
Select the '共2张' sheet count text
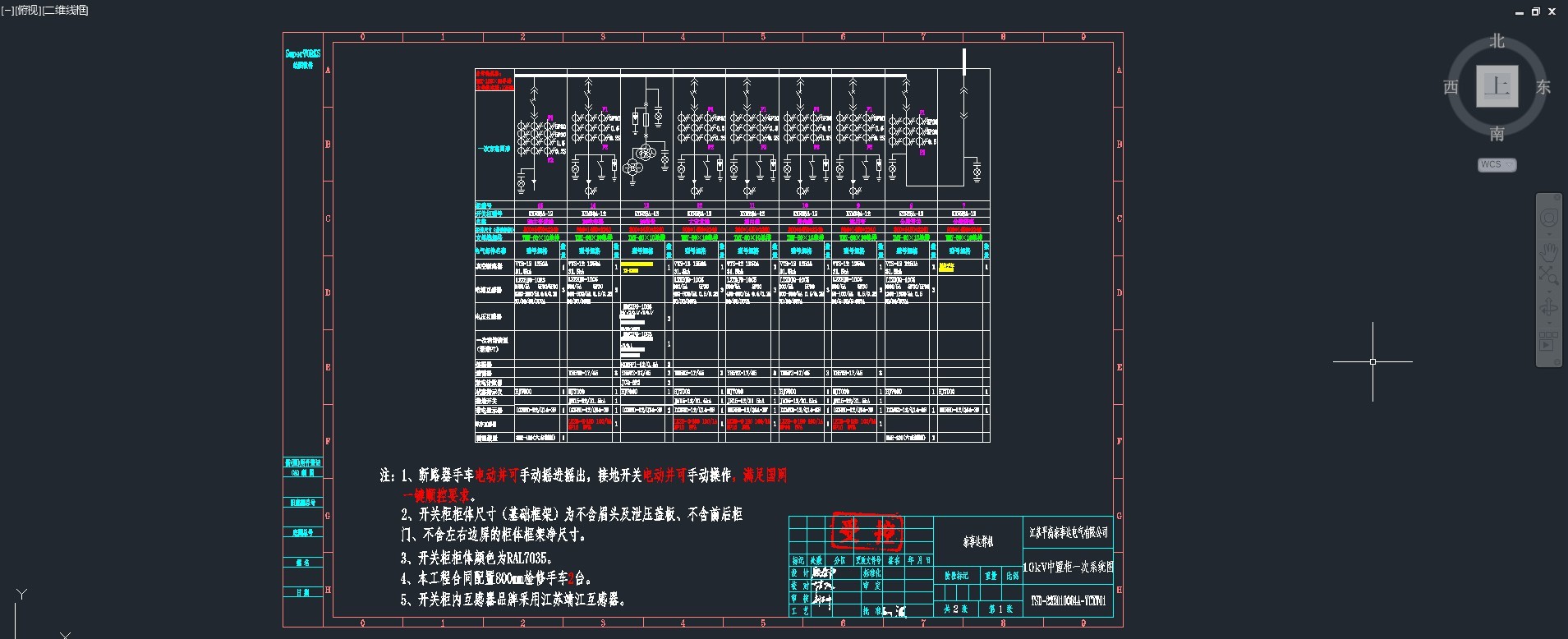click(955, 609)
